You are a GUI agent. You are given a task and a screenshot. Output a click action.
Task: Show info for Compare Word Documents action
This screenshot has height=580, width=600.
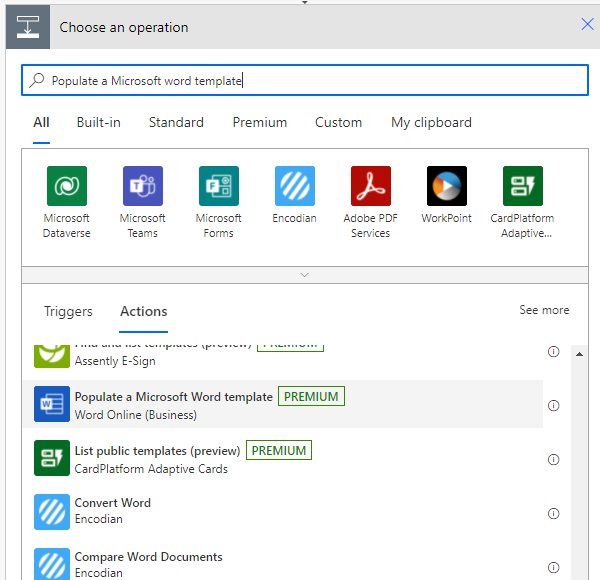(x=553, y=567)
